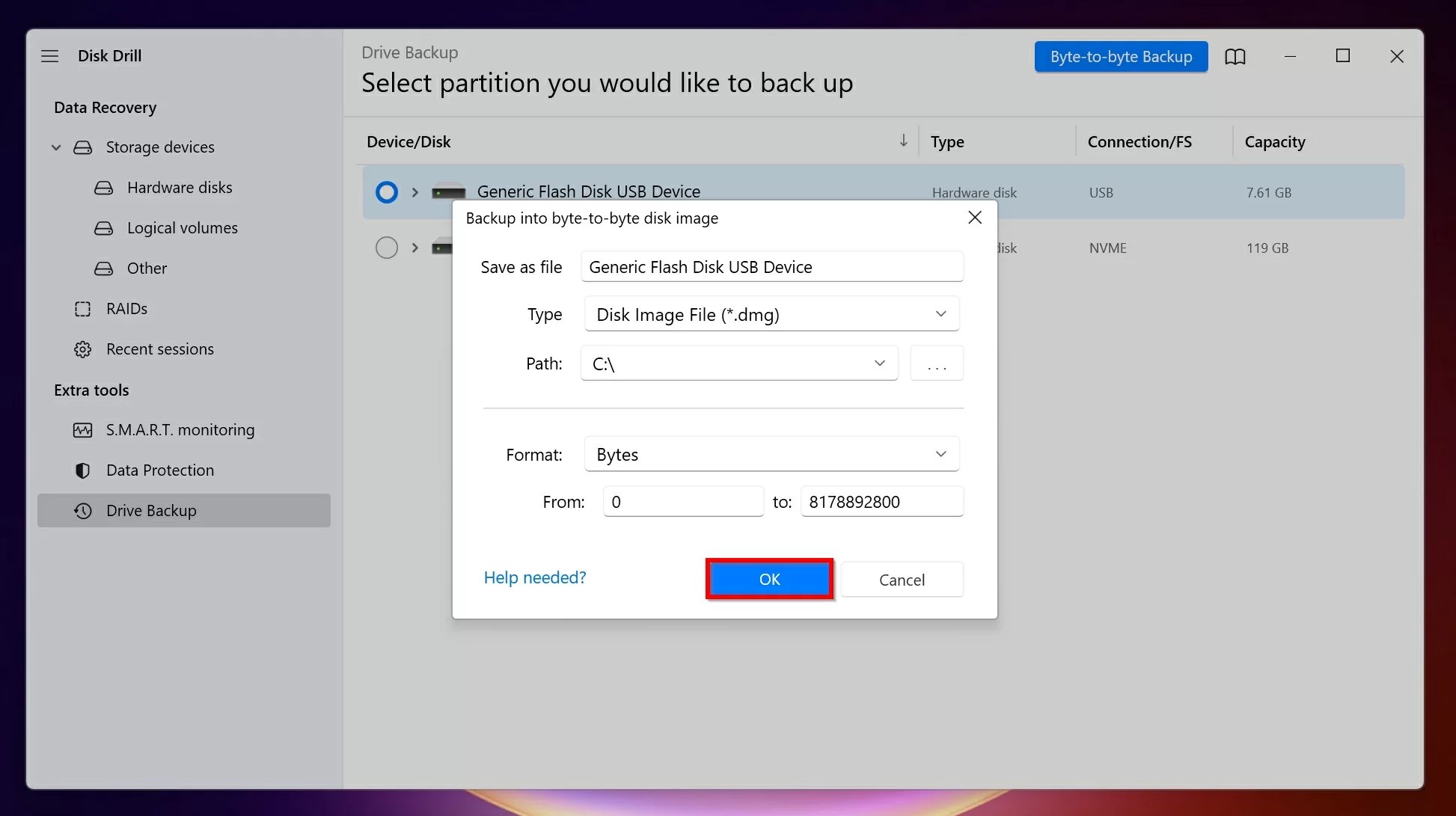Screen dimensions: 1456x816
Task: Expand the Generic Flash Disk row chevron
Action: (415, 192)
